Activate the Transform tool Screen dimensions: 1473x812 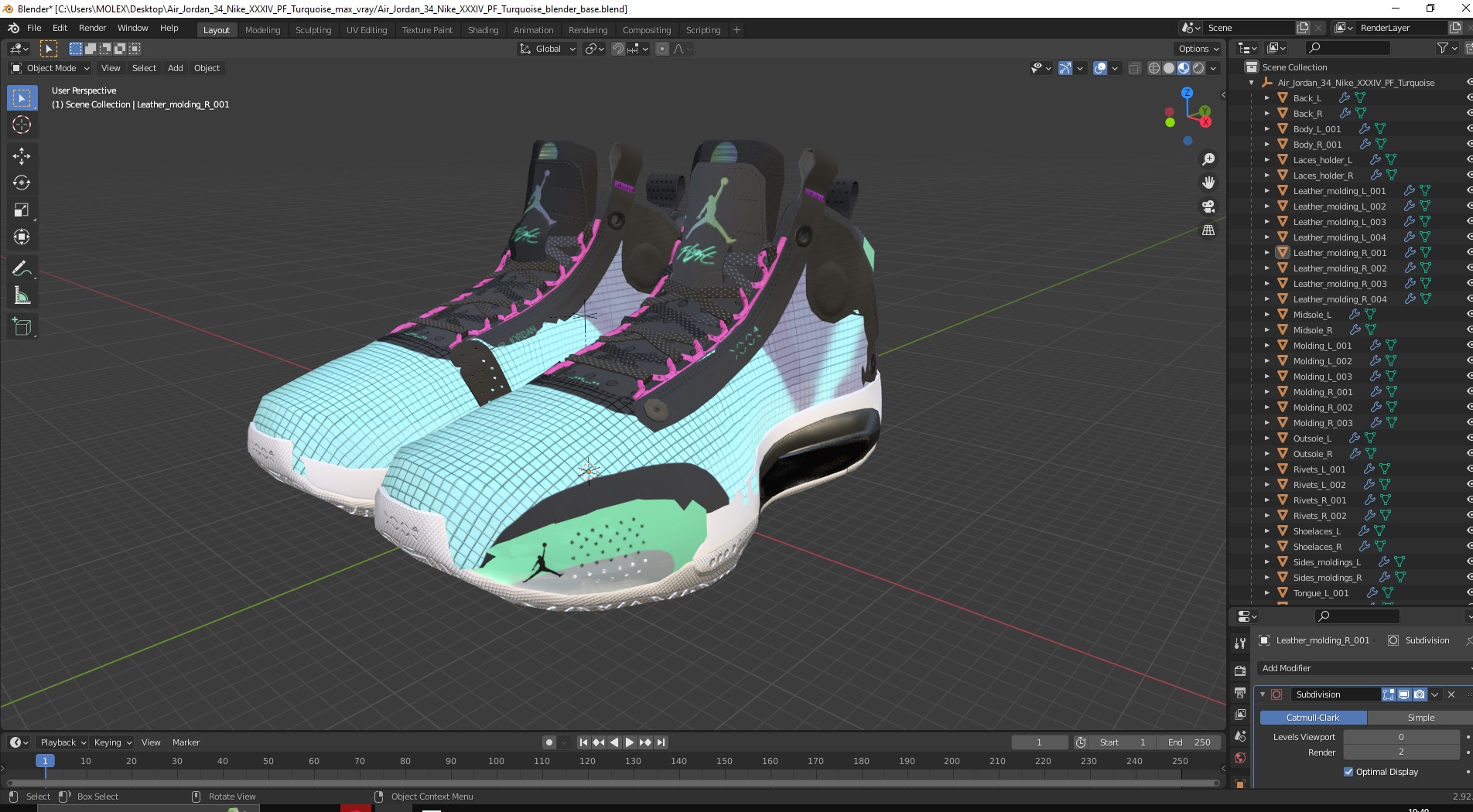coord(22,237)
